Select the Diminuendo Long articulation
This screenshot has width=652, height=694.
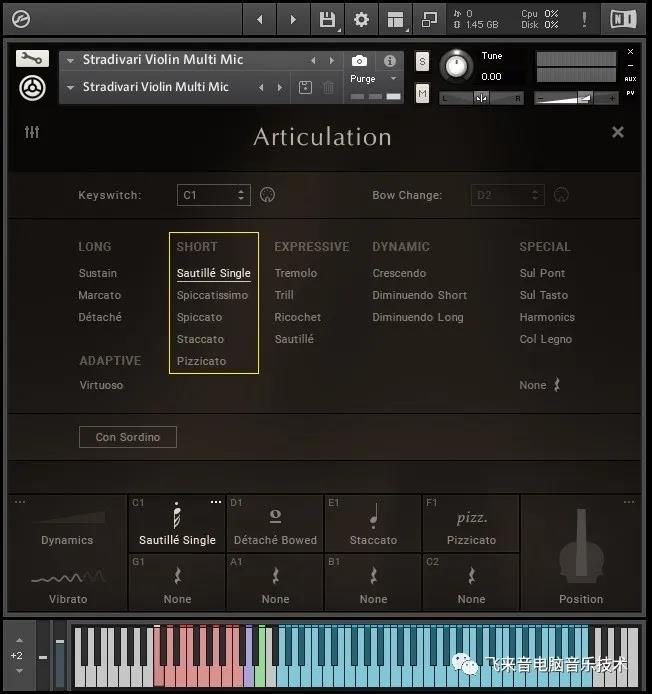(x=418, y=317)
